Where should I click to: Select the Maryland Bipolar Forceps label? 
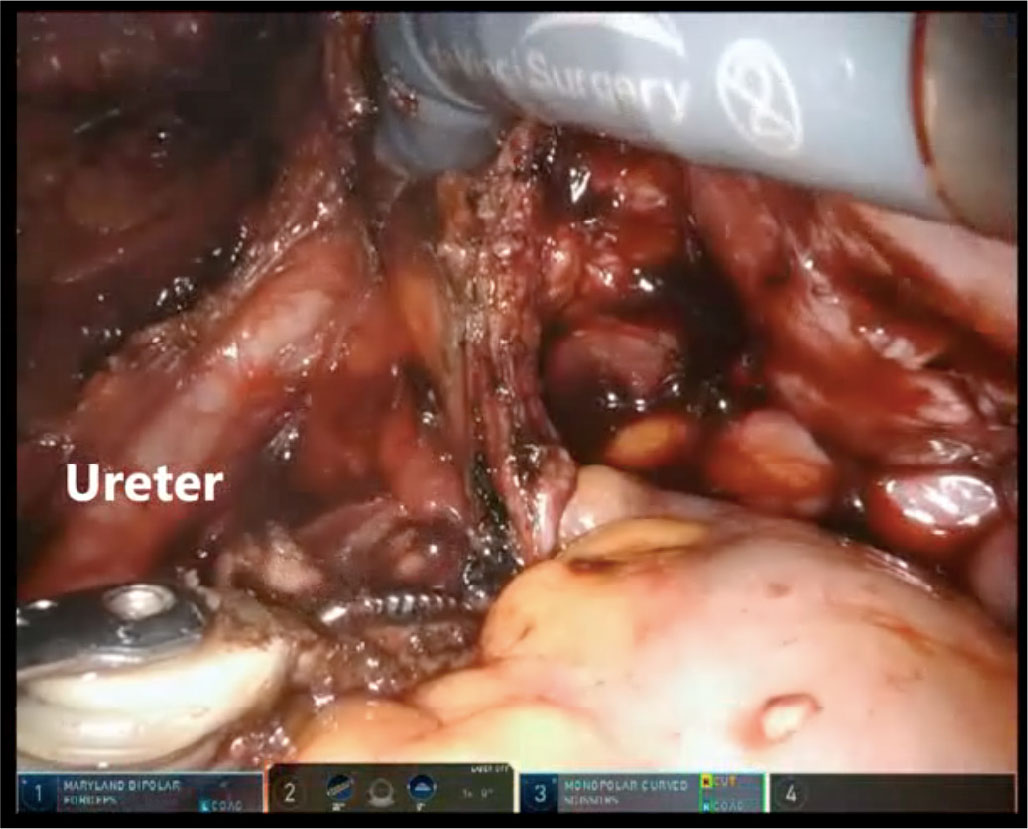pyautogui.click(x=118, y=791)
